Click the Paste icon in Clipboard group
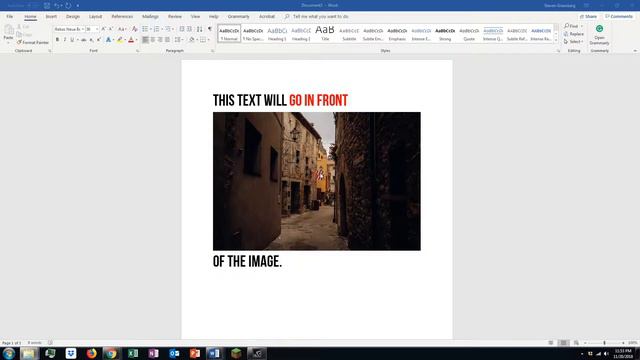This screenshot has height=360, width=640. 9,30
